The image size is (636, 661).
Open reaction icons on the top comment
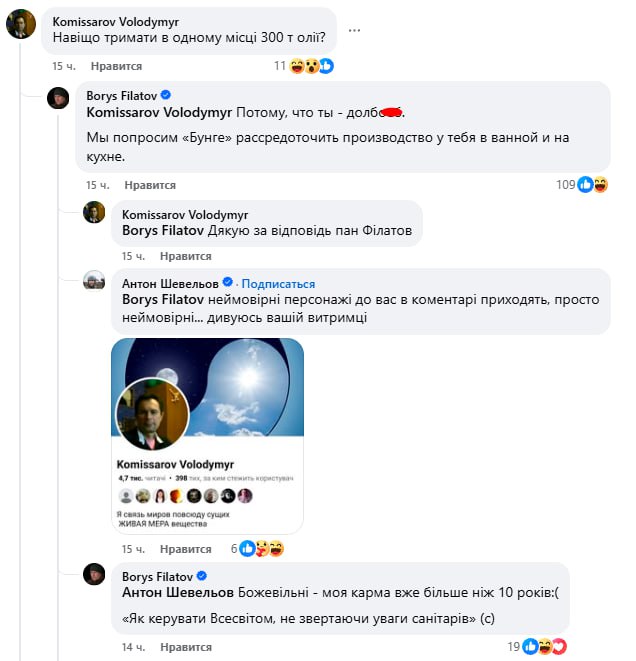coord(312,66)
